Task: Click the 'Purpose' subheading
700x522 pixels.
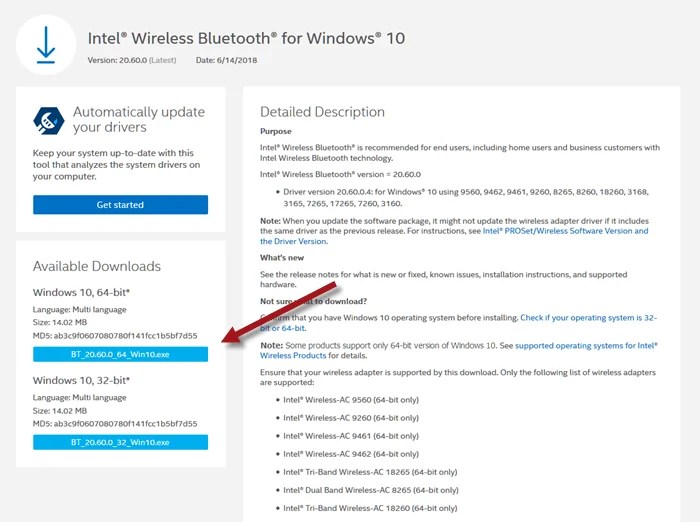Action: pos(276,131)
